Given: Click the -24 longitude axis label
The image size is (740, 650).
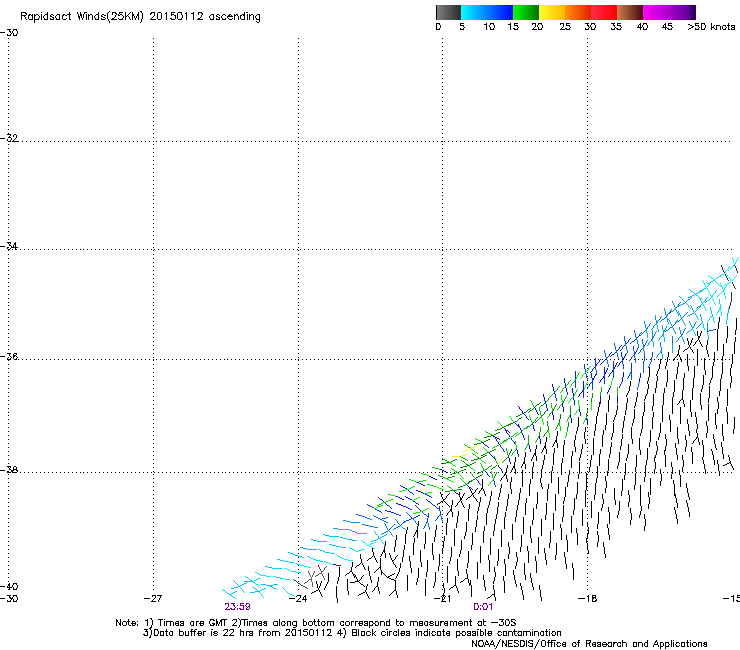Looking at the screenshot, I should coord(298,599).
